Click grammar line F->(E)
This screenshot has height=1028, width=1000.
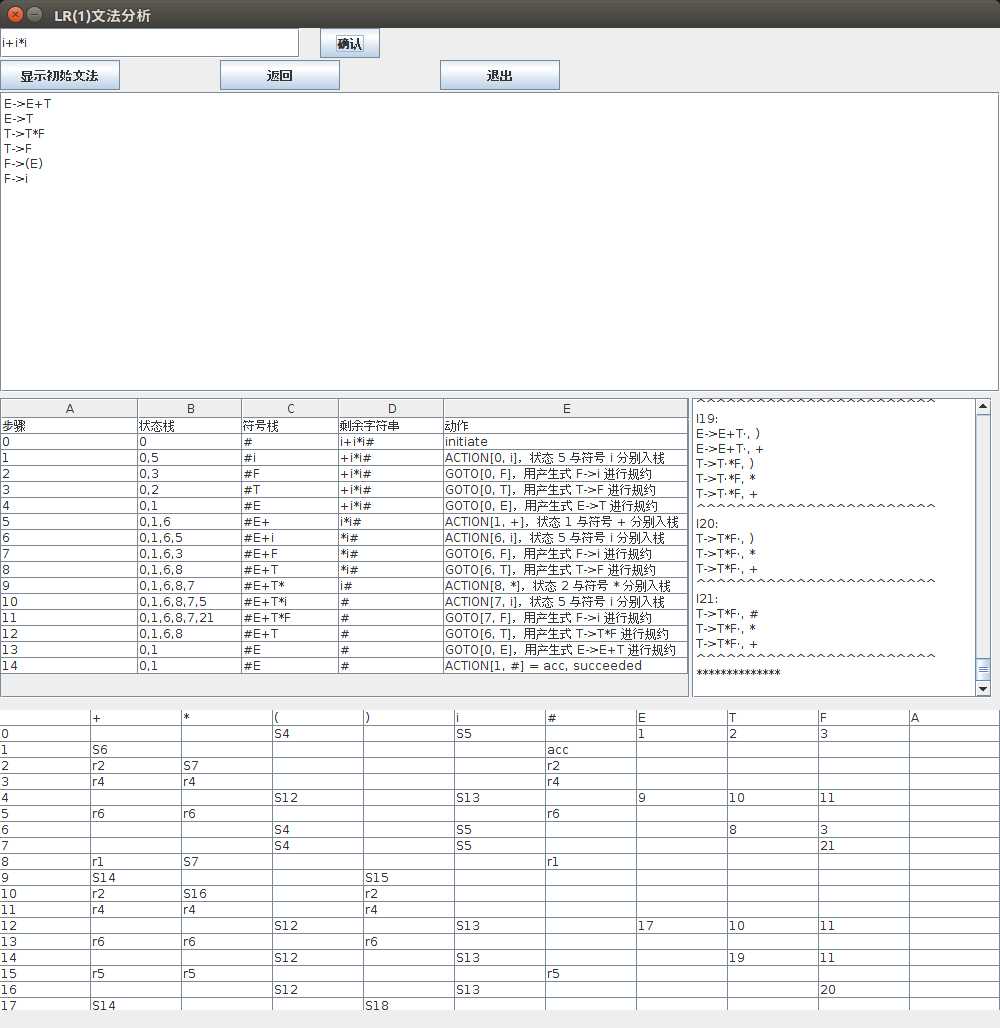pos(23,163)
